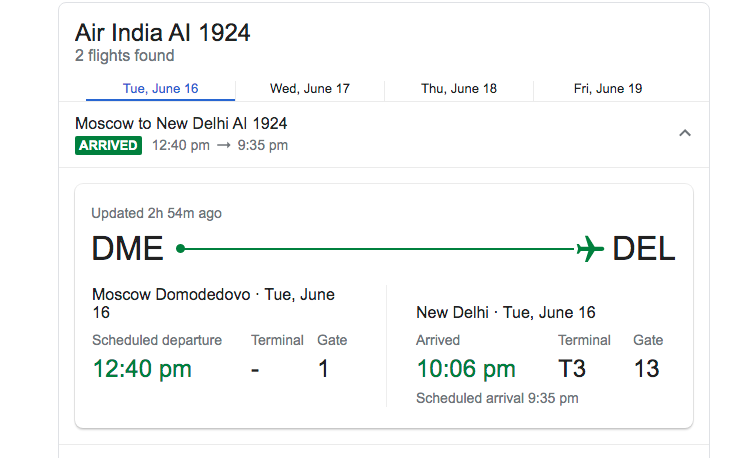The width and height of the screenshot is (730, 458).
Task: Click the green ARRIVED status badge
Action: click(x=108, y=146)
